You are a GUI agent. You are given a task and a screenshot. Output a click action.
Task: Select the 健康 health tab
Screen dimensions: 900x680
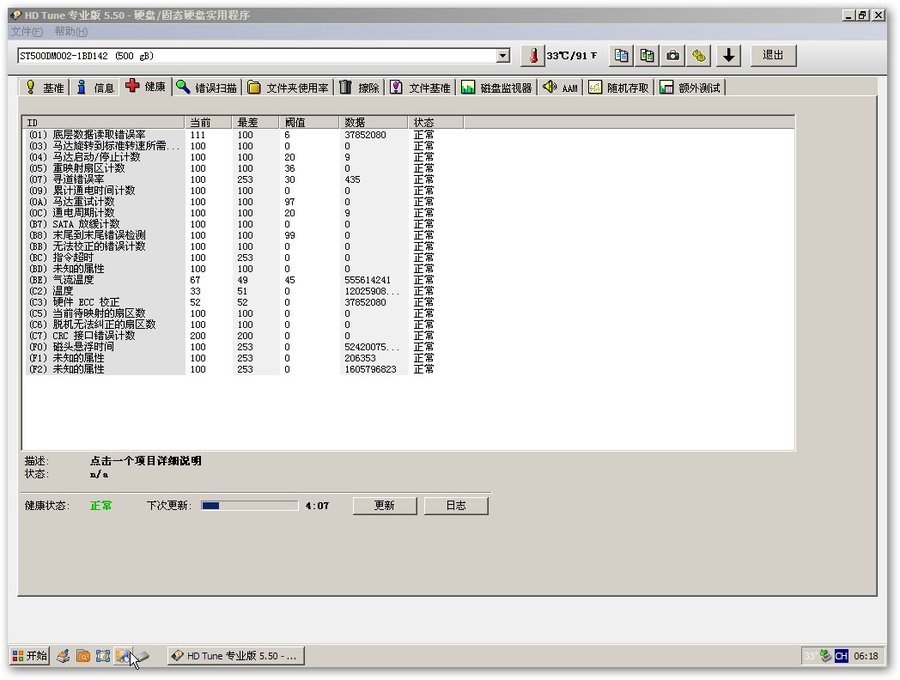pos(146,87)
